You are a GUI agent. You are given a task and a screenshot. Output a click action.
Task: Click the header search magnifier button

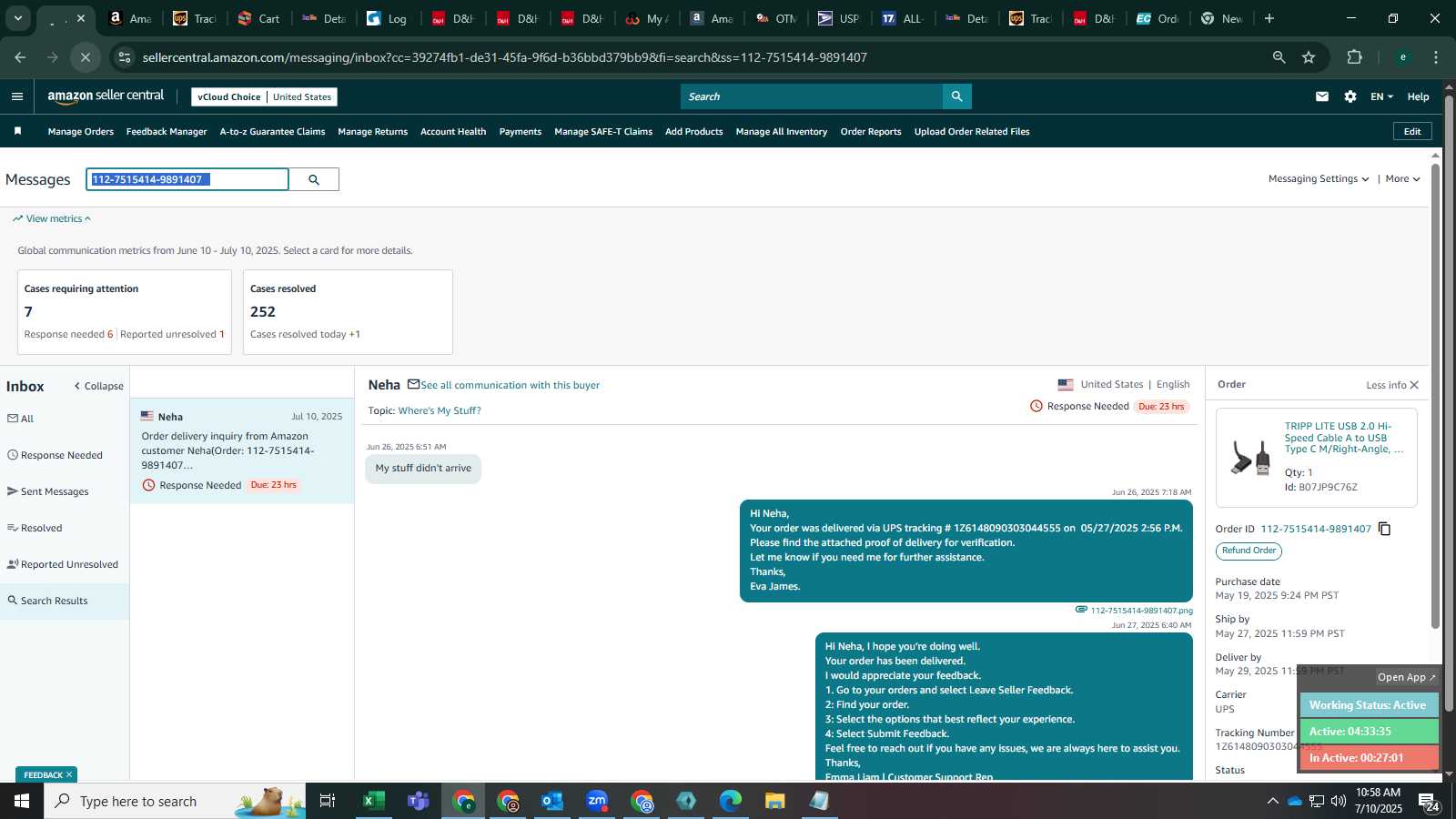[x=956, y=96]
